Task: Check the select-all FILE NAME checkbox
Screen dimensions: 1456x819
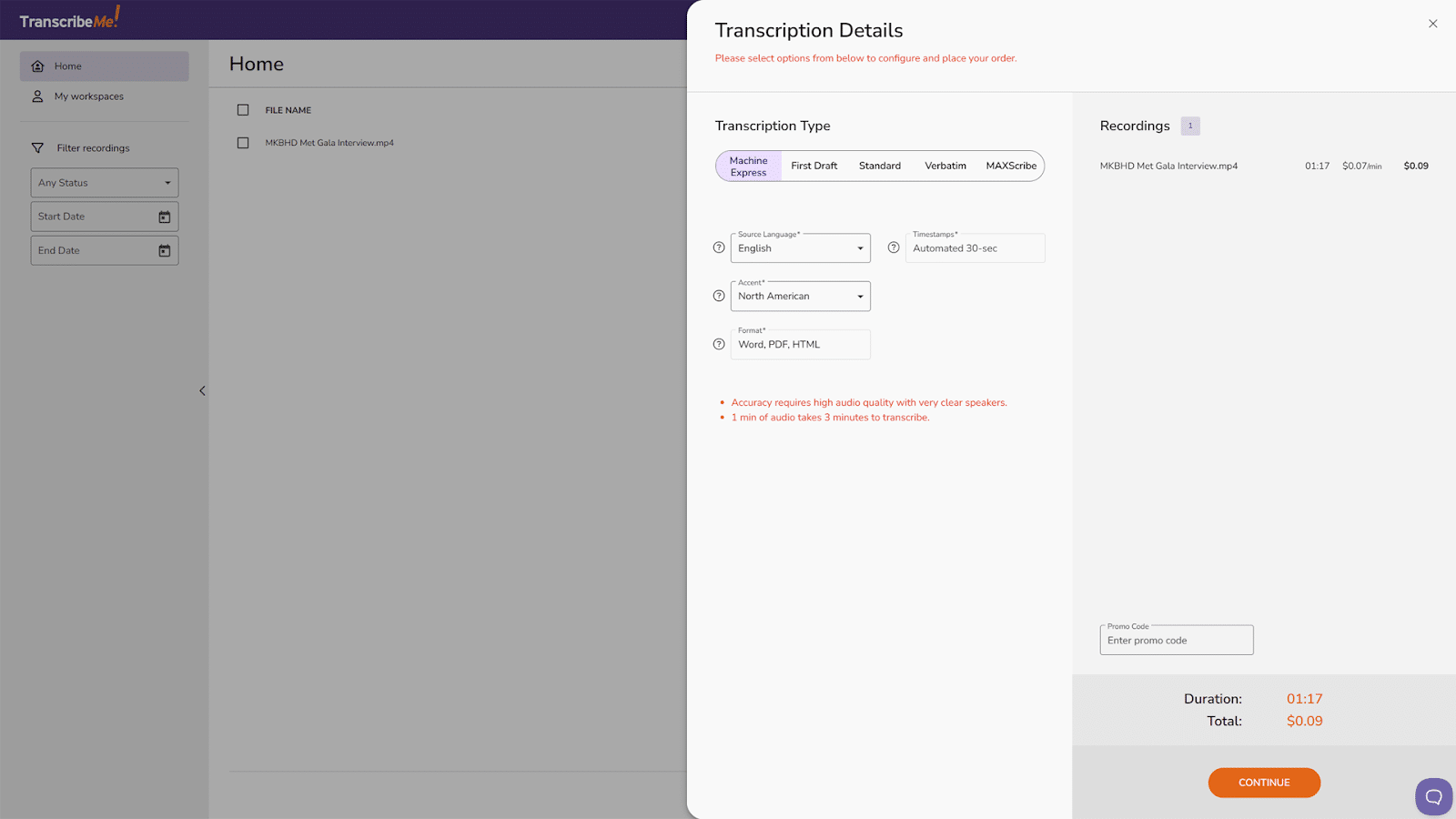Action: [243, 110]
